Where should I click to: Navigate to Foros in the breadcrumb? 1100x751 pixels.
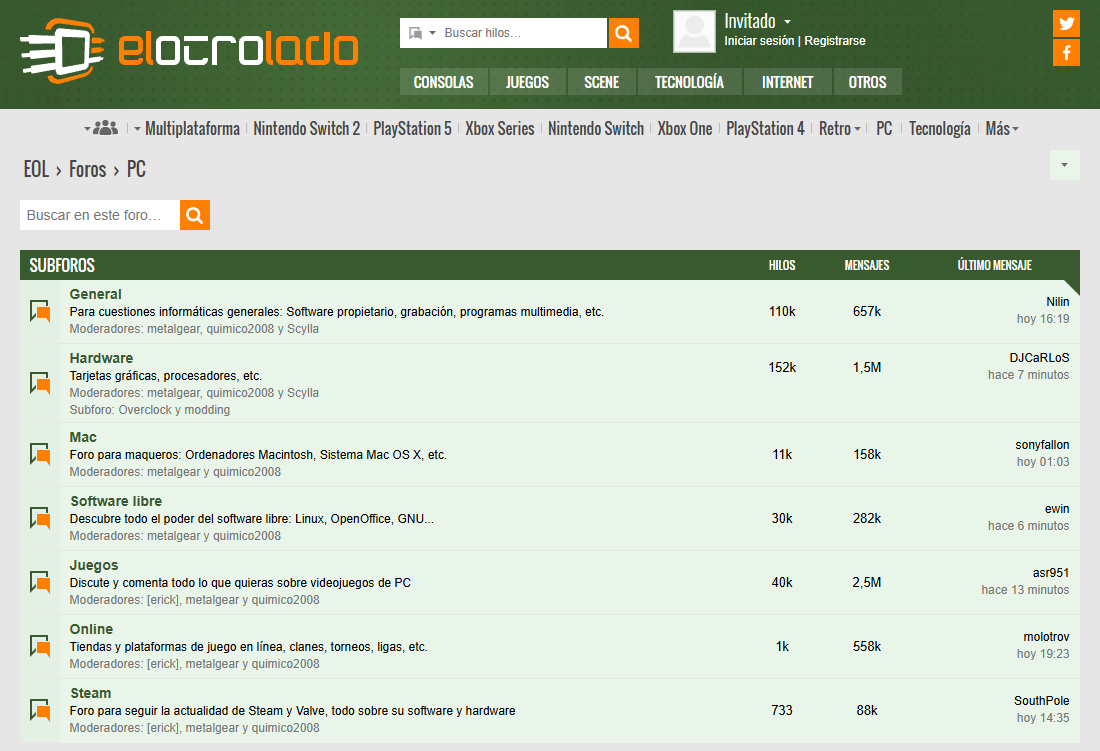tap(88, 170)
